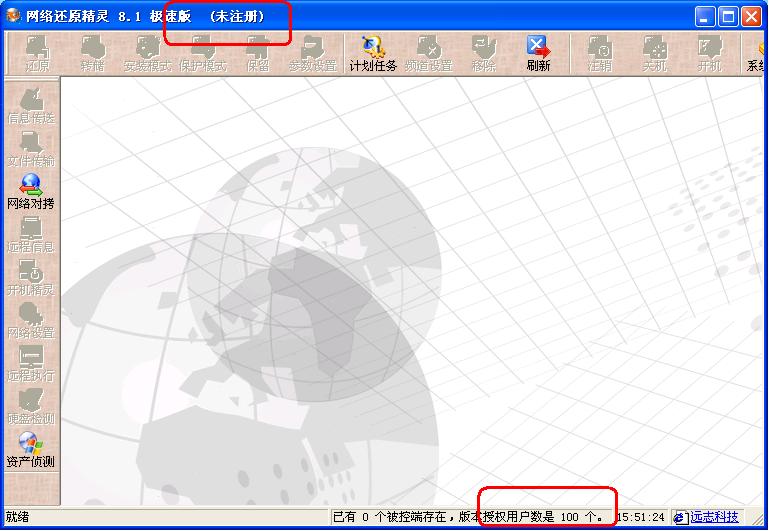Open 开机精灵 (Boot wizard) in sidebar
Image resolution: width=769 pixels, height=531 pixels.
point(31,278)
